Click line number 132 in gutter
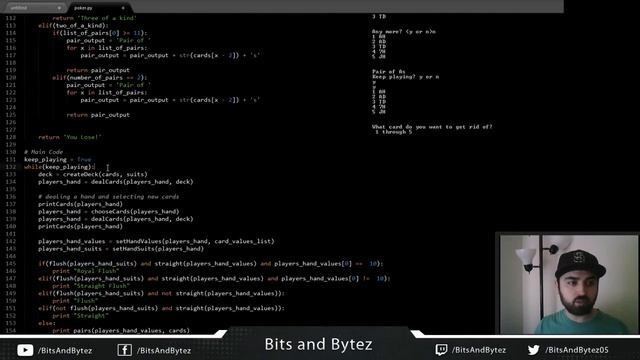The height and width of the screenshot is (360, 640). [11, 167]
